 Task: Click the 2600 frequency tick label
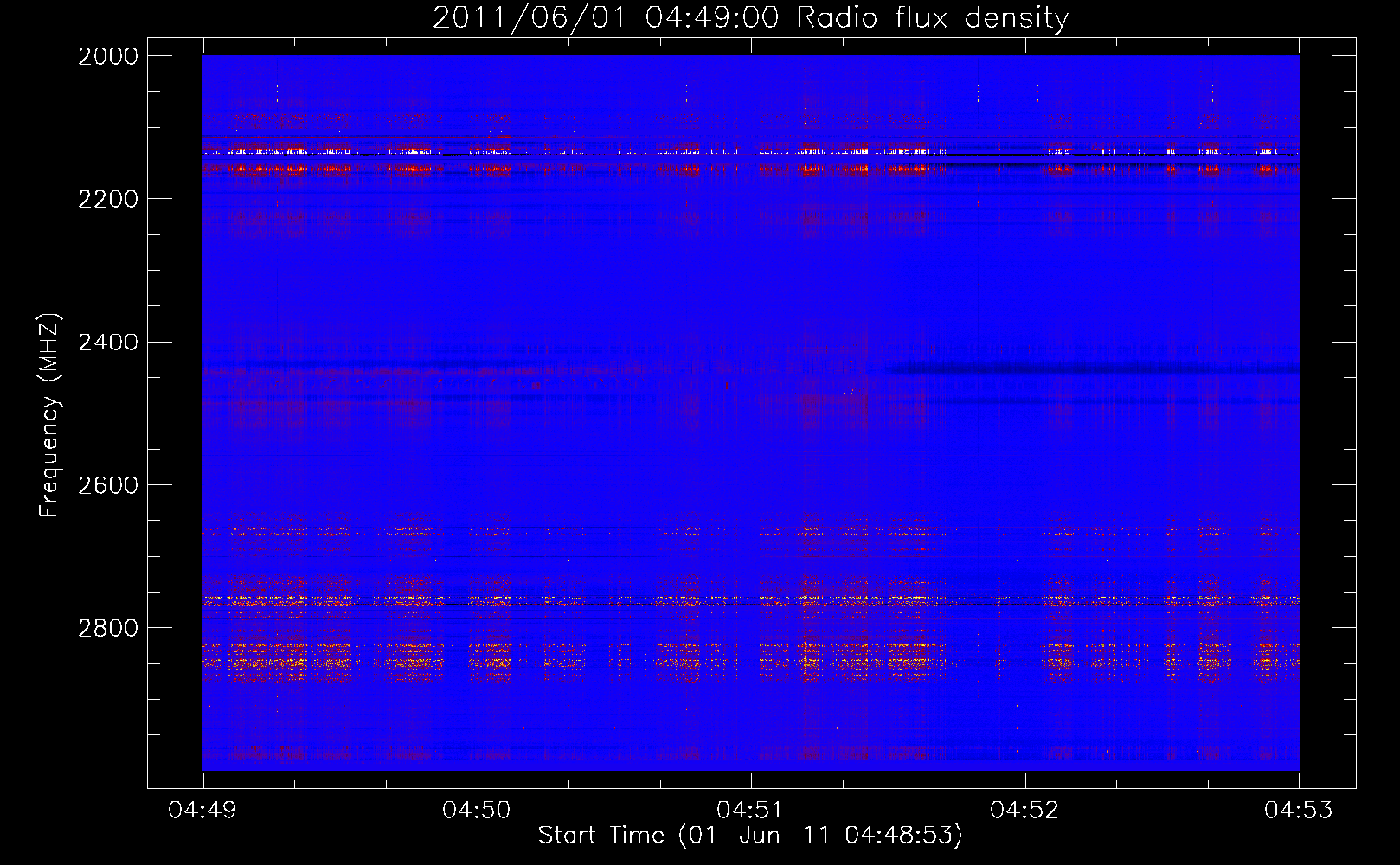(108, 485)
